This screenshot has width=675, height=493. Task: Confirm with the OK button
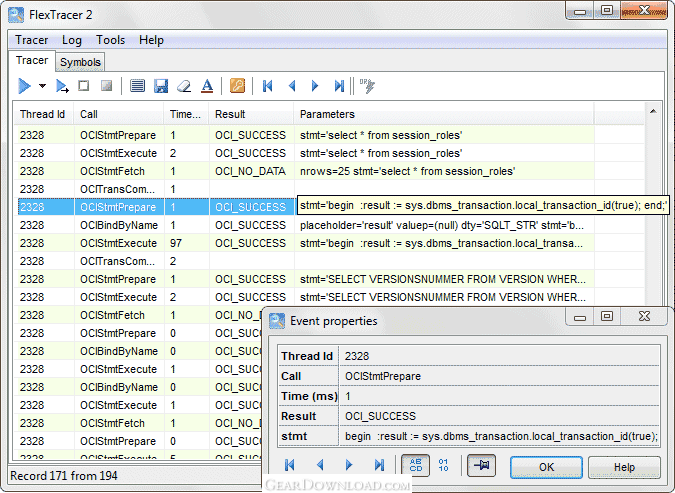546,467
